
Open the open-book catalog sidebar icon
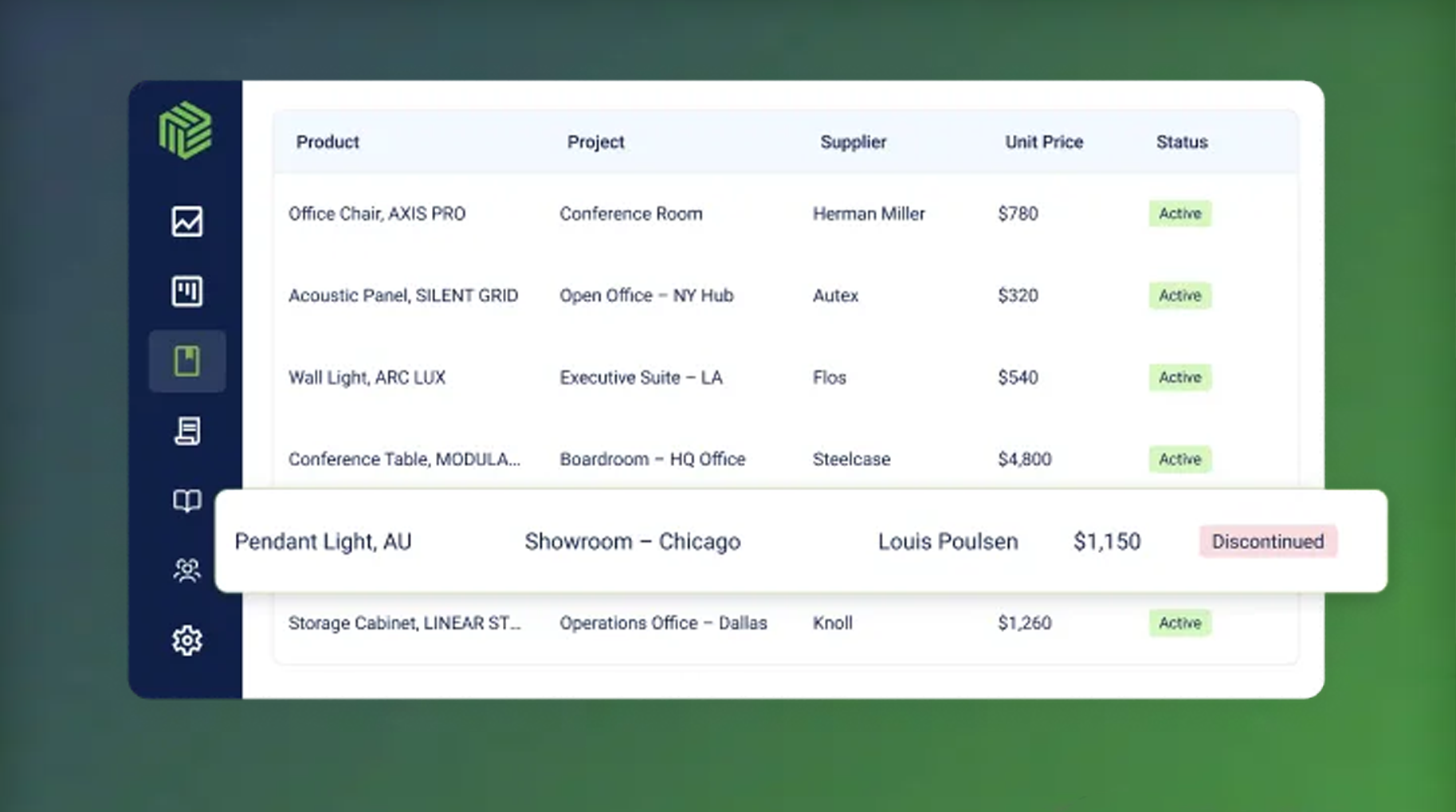[187, 500]
